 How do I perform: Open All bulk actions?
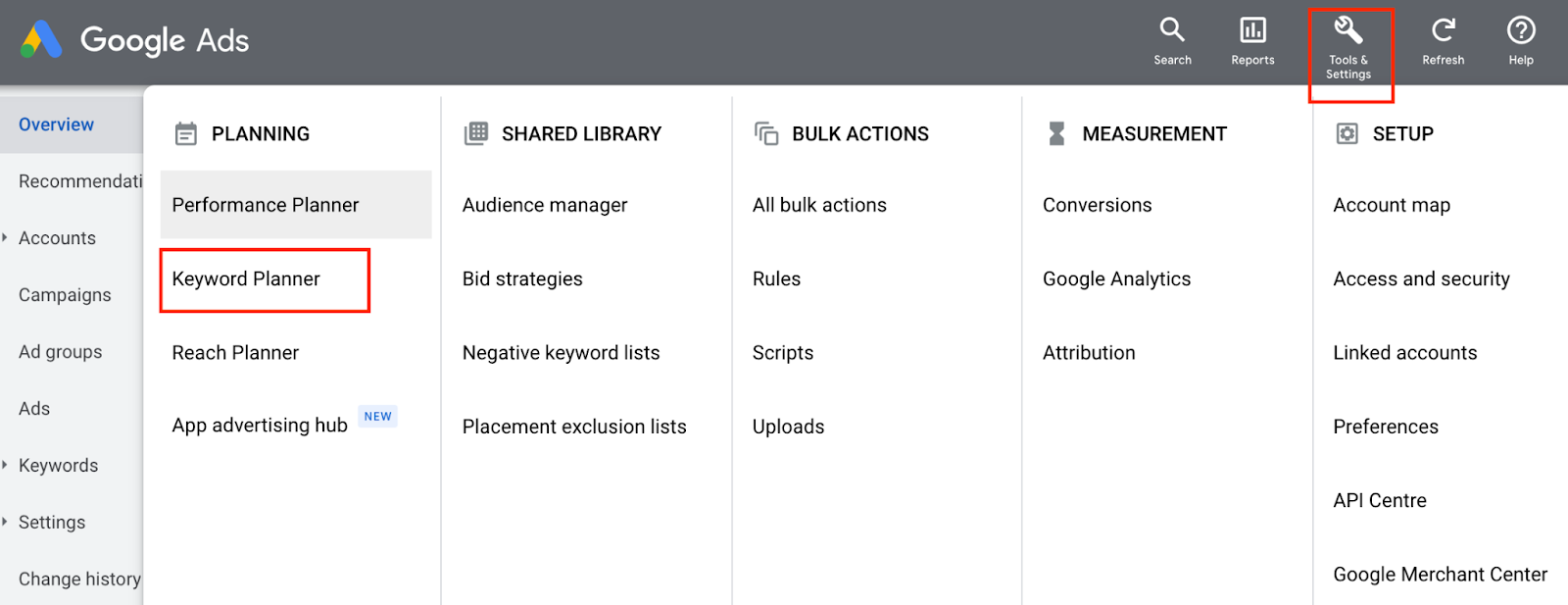[819, 205]
